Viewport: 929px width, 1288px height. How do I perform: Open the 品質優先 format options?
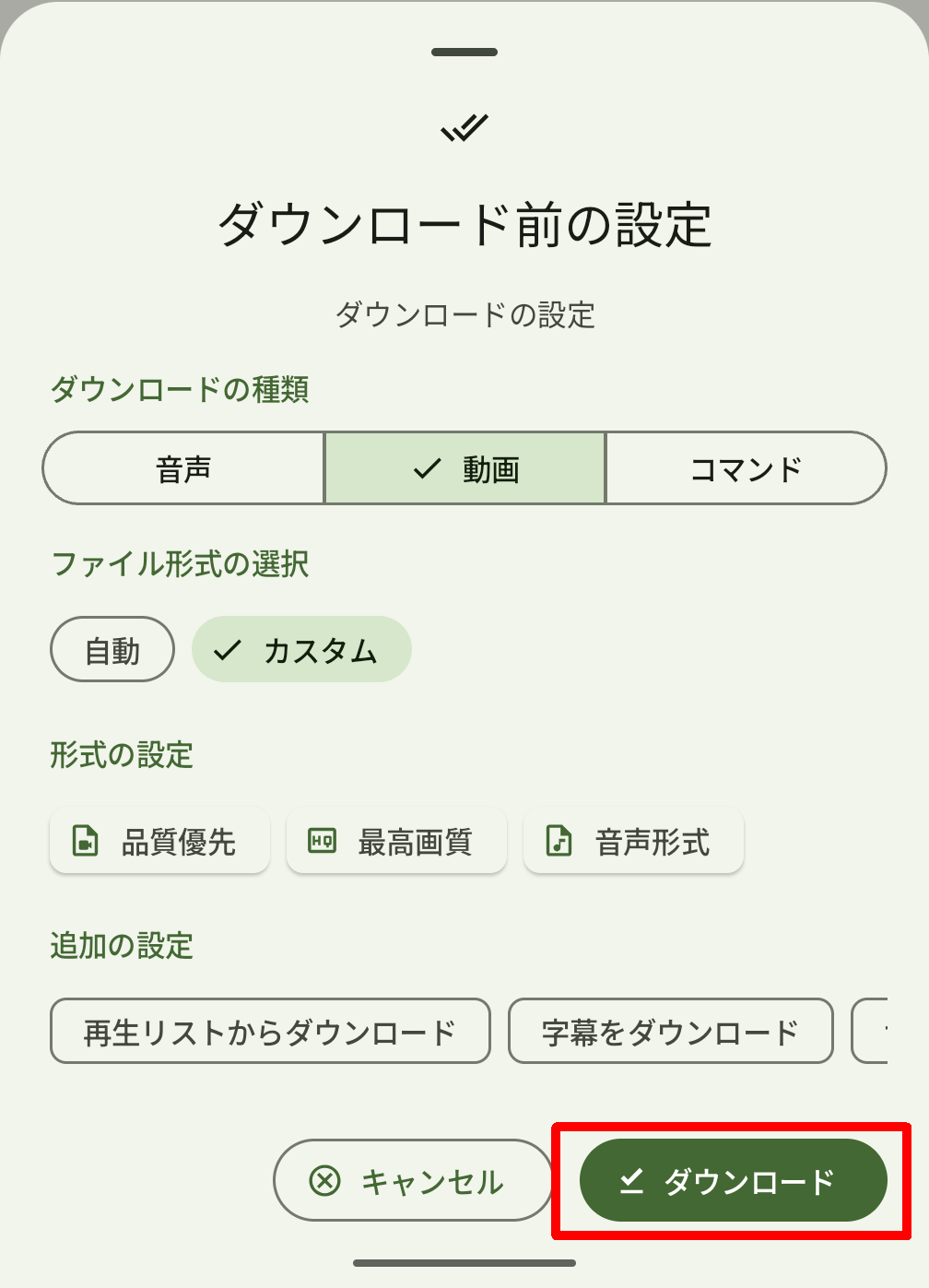[x=160, y=841]
